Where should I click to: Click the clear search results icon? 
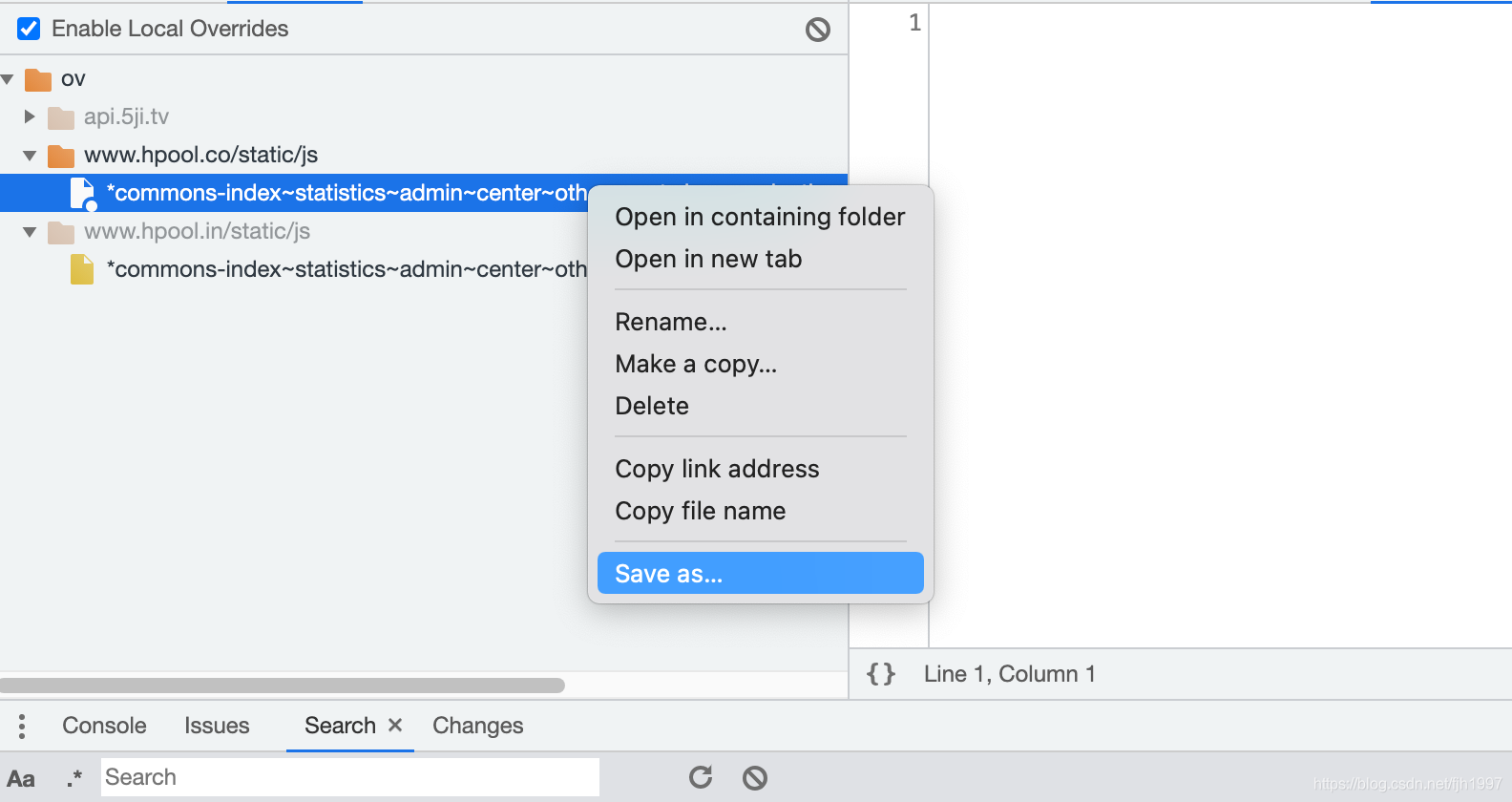[x=755, y=777]
